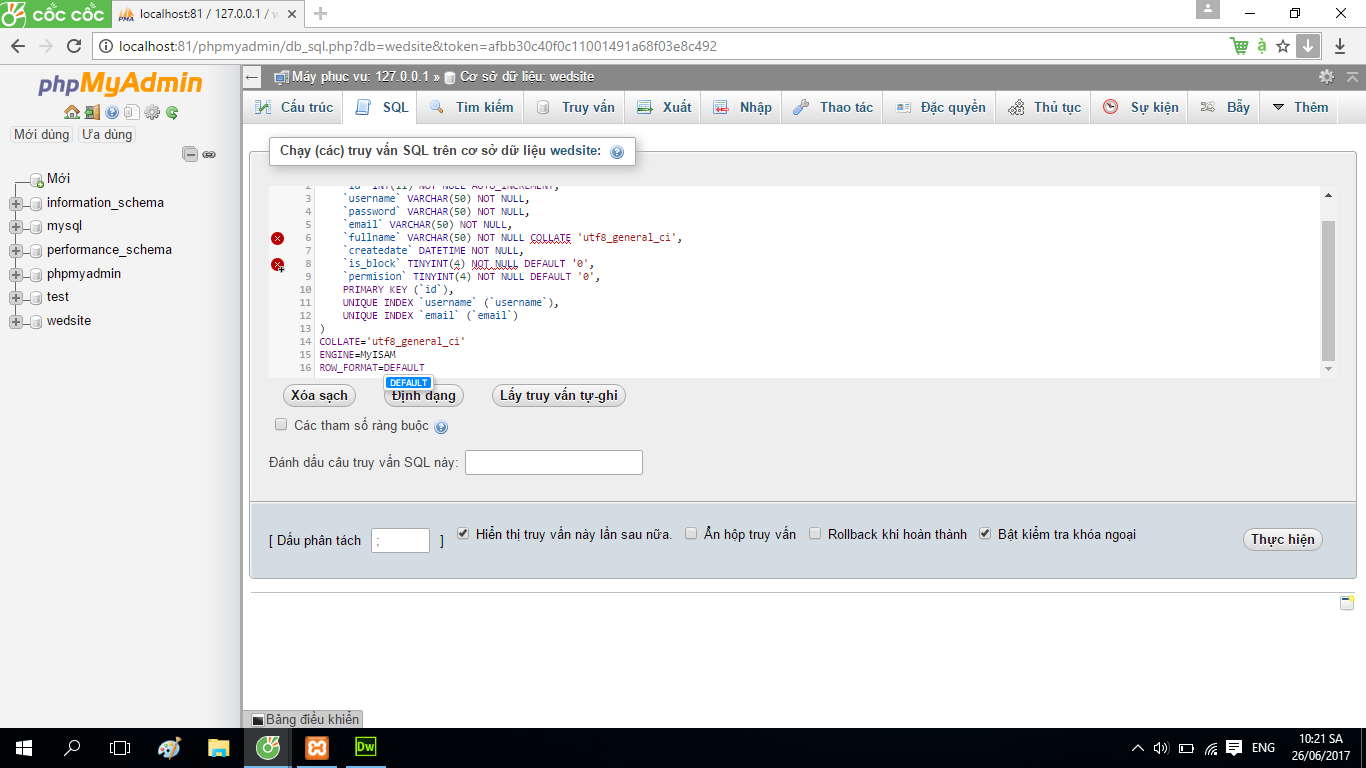Open Dreamweaver from the taskbar
1366x768 pixels.
click(365, 747)
